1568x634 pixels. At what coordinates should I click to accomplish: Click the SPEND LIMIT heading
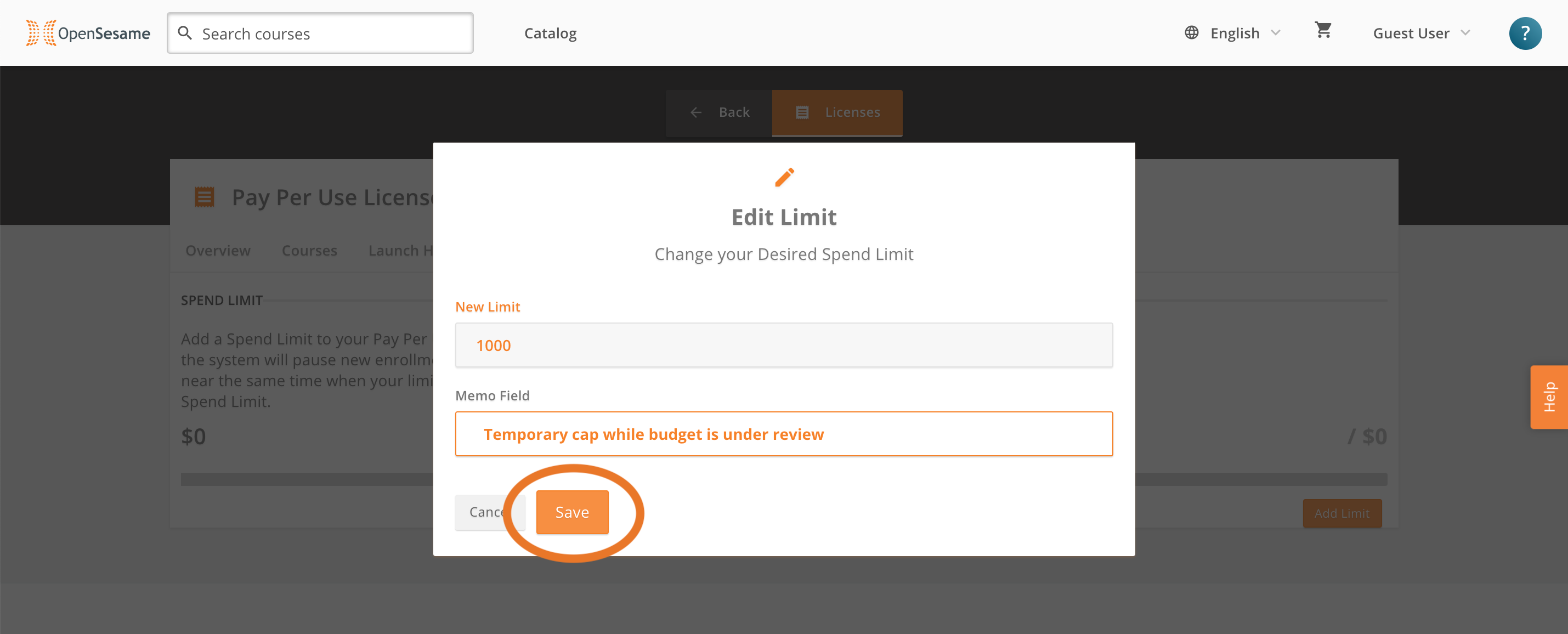222,300
